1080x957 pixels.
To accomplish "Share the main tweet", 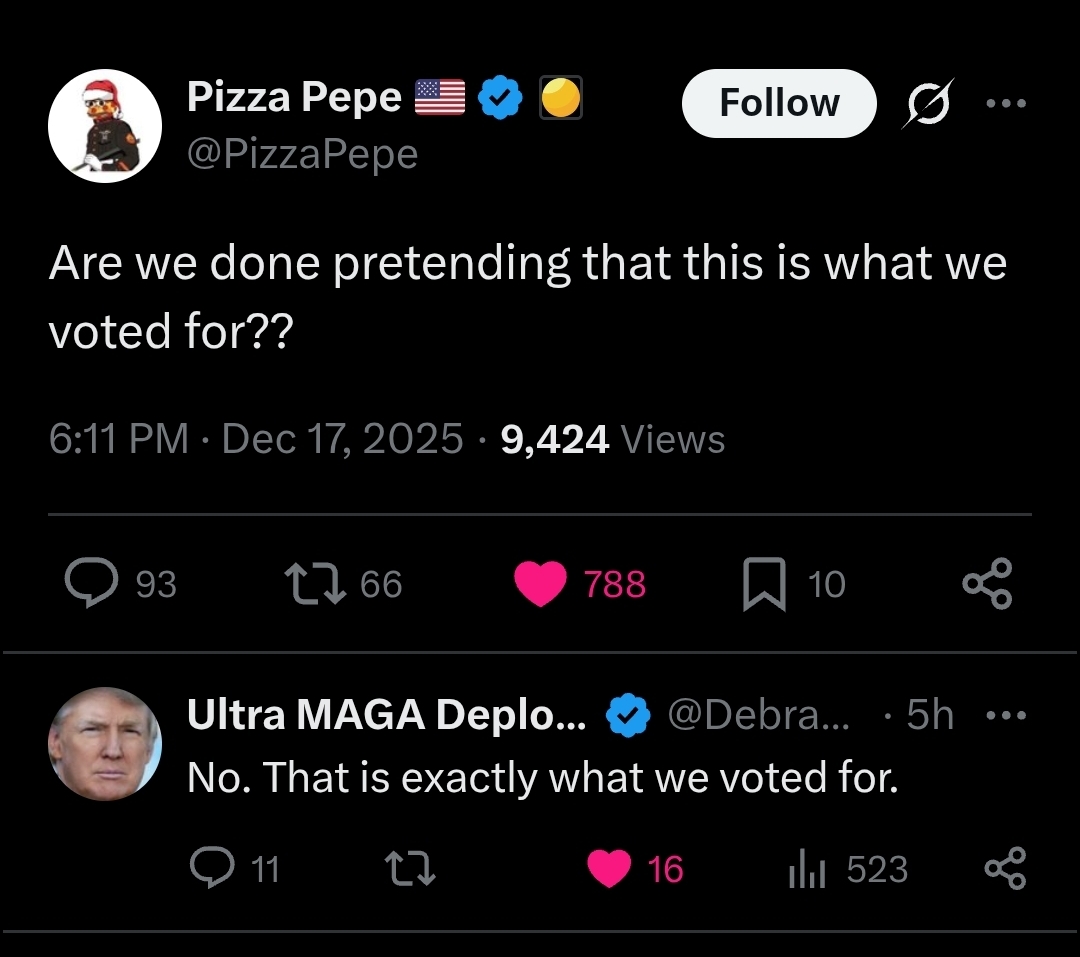I will [987, 584].
